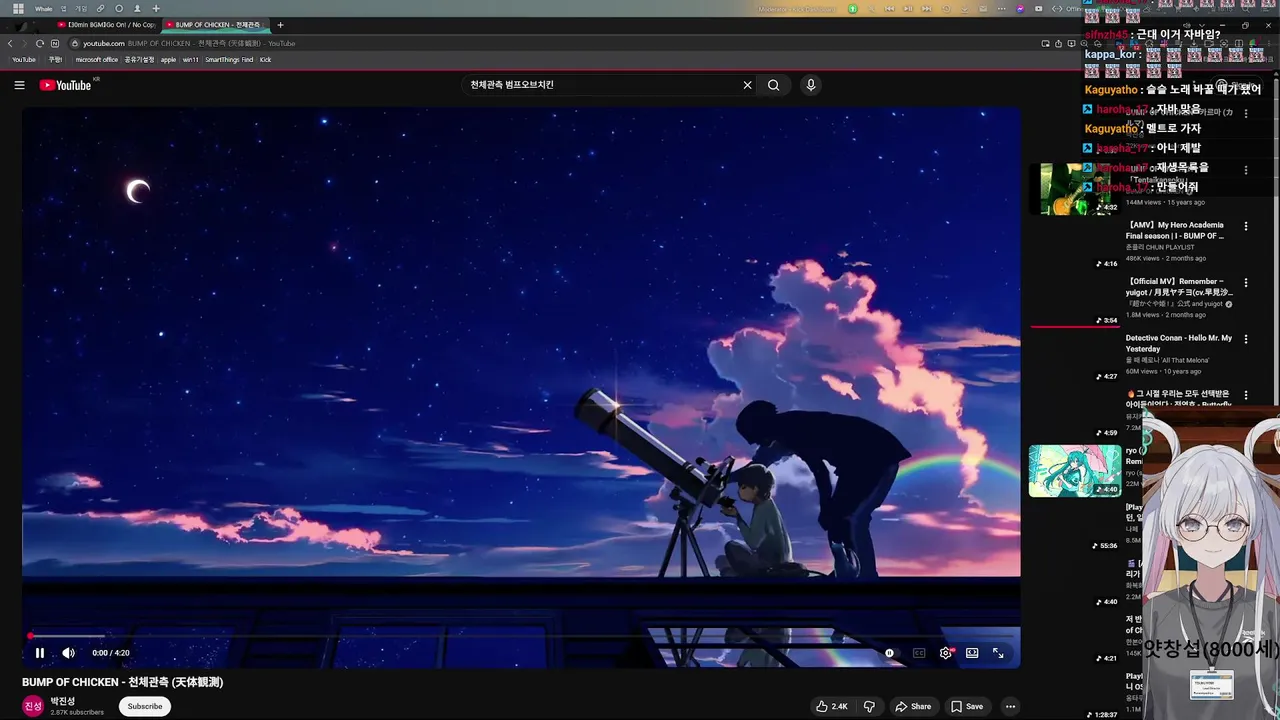Screen dimensions: 1280x720
Task: Go to the YouTube home logo
Action: click(65, 85)
